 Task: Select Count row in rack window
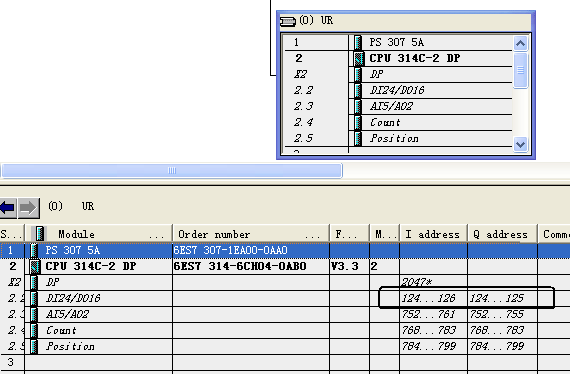tap(398, 122)
